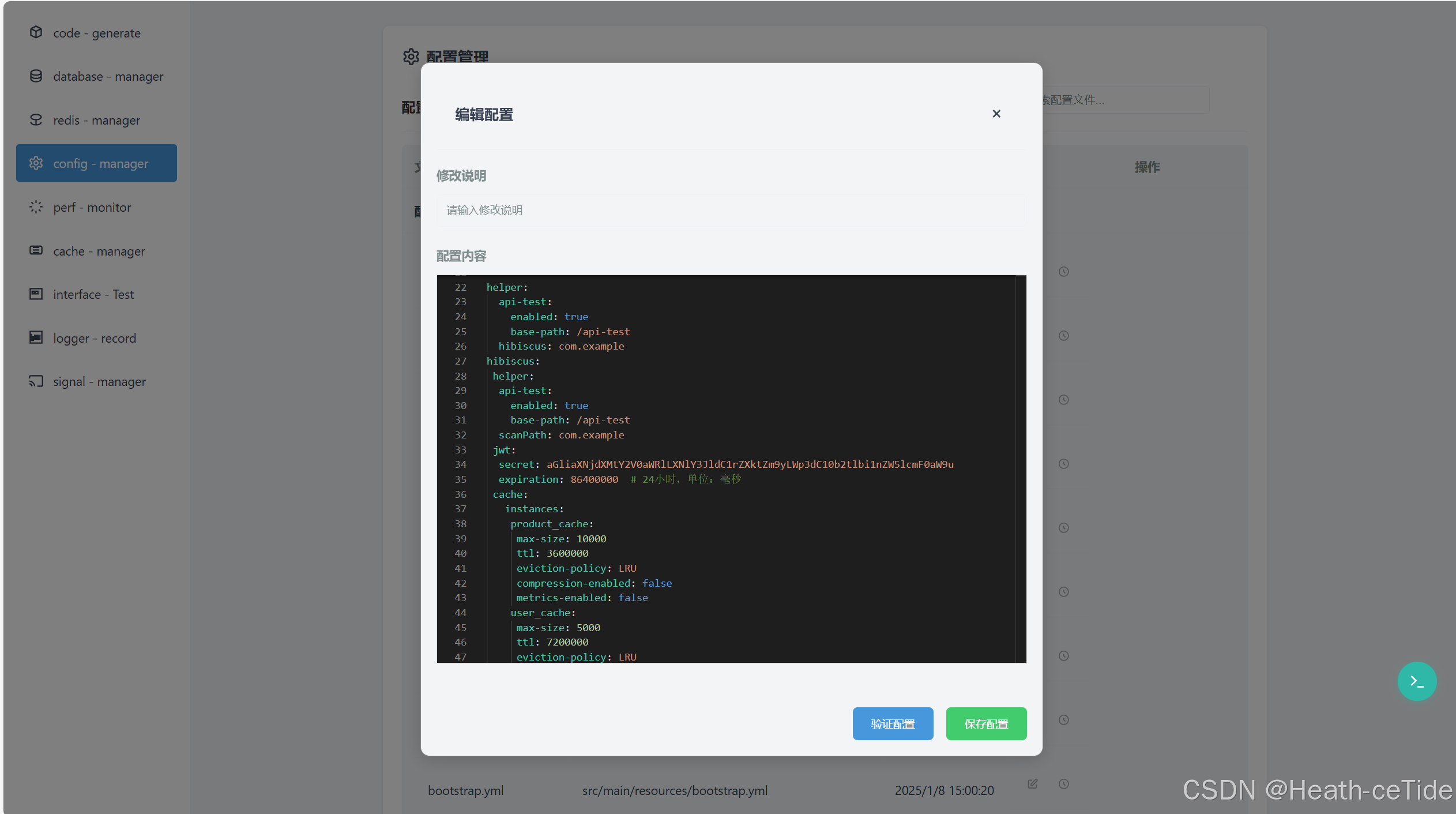Close the 编辑配置 dialog
Image resolution: width=1456 pixels, height=814 pixels.
(996, 114)
